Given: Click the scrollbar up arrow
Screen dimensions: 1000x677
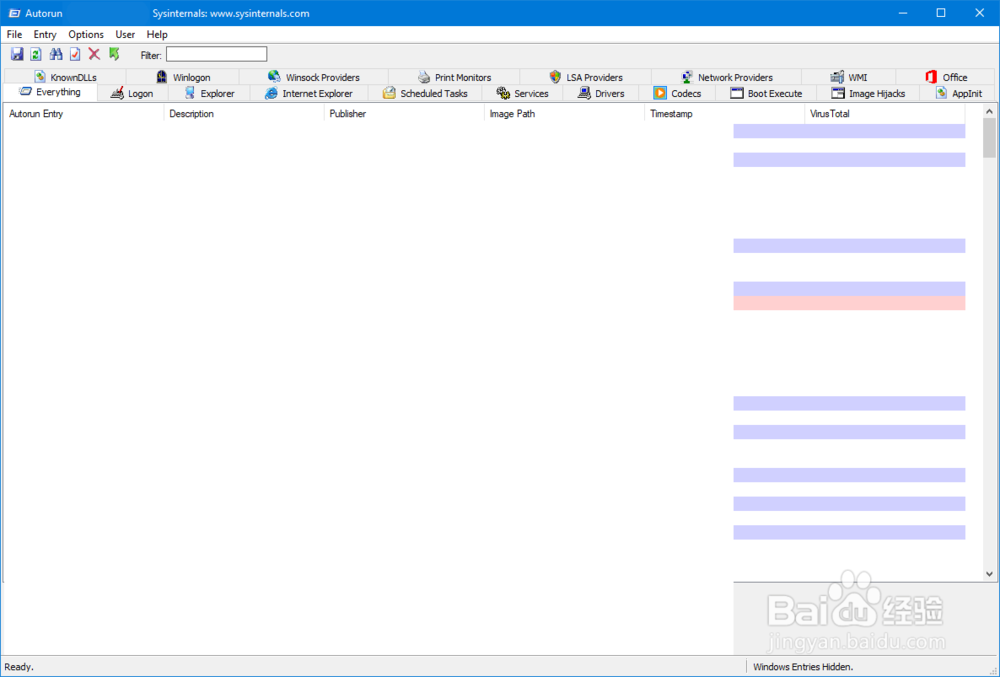Looking at the screenshot, I should tap(989, 112).
